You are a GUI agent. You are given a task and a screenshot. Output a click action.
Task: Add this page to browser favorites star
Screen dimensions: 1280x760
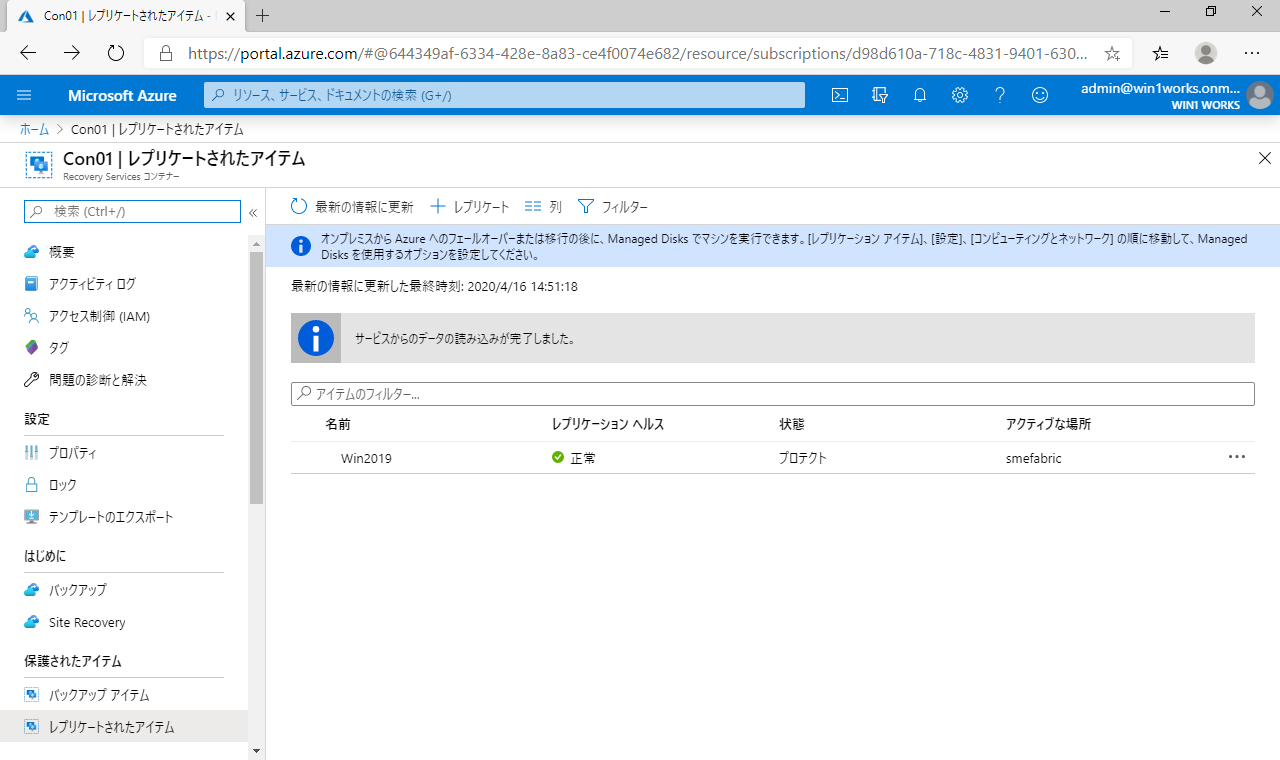tap(1112, 53)
